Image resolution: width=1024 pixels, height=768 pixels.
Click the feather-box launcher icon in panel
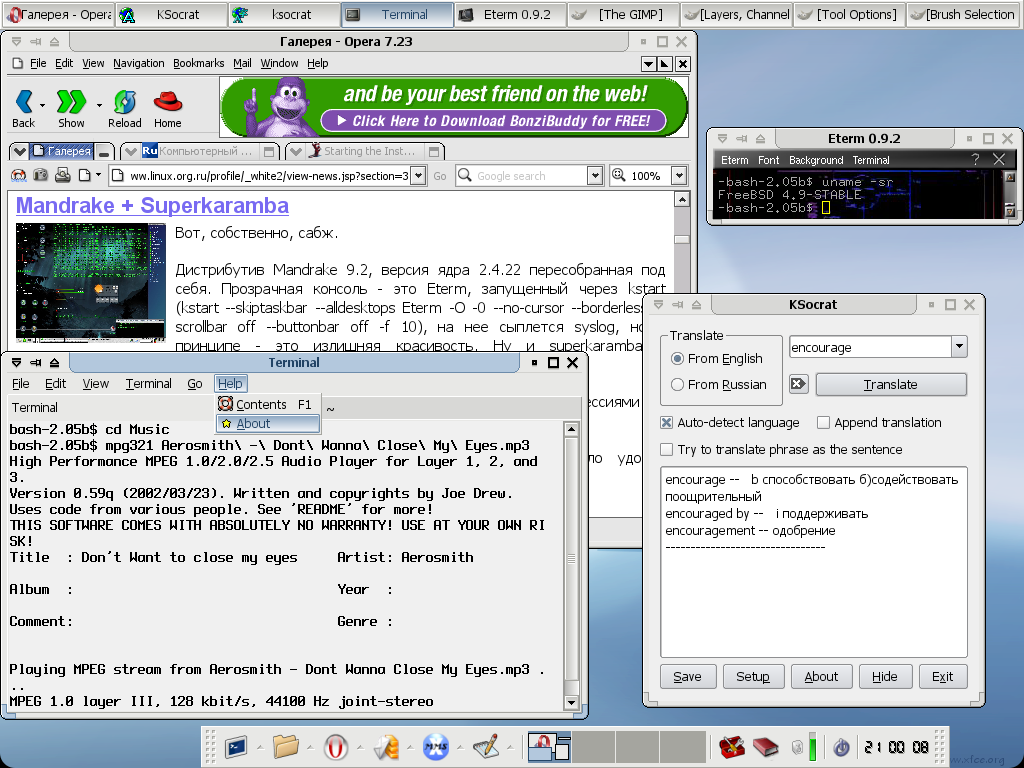tap(386, 746)
